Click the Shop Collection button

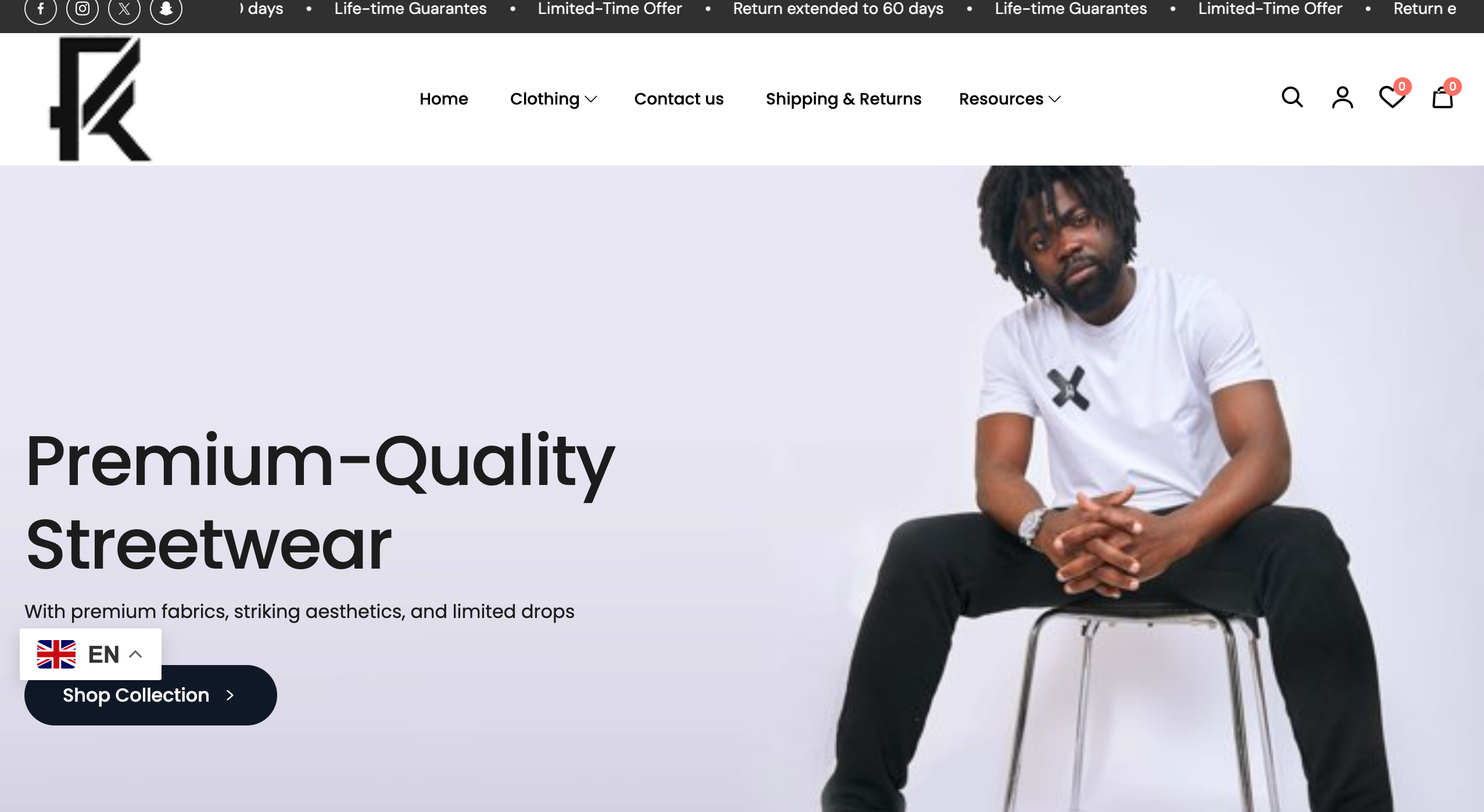click(x=150, y=695)
